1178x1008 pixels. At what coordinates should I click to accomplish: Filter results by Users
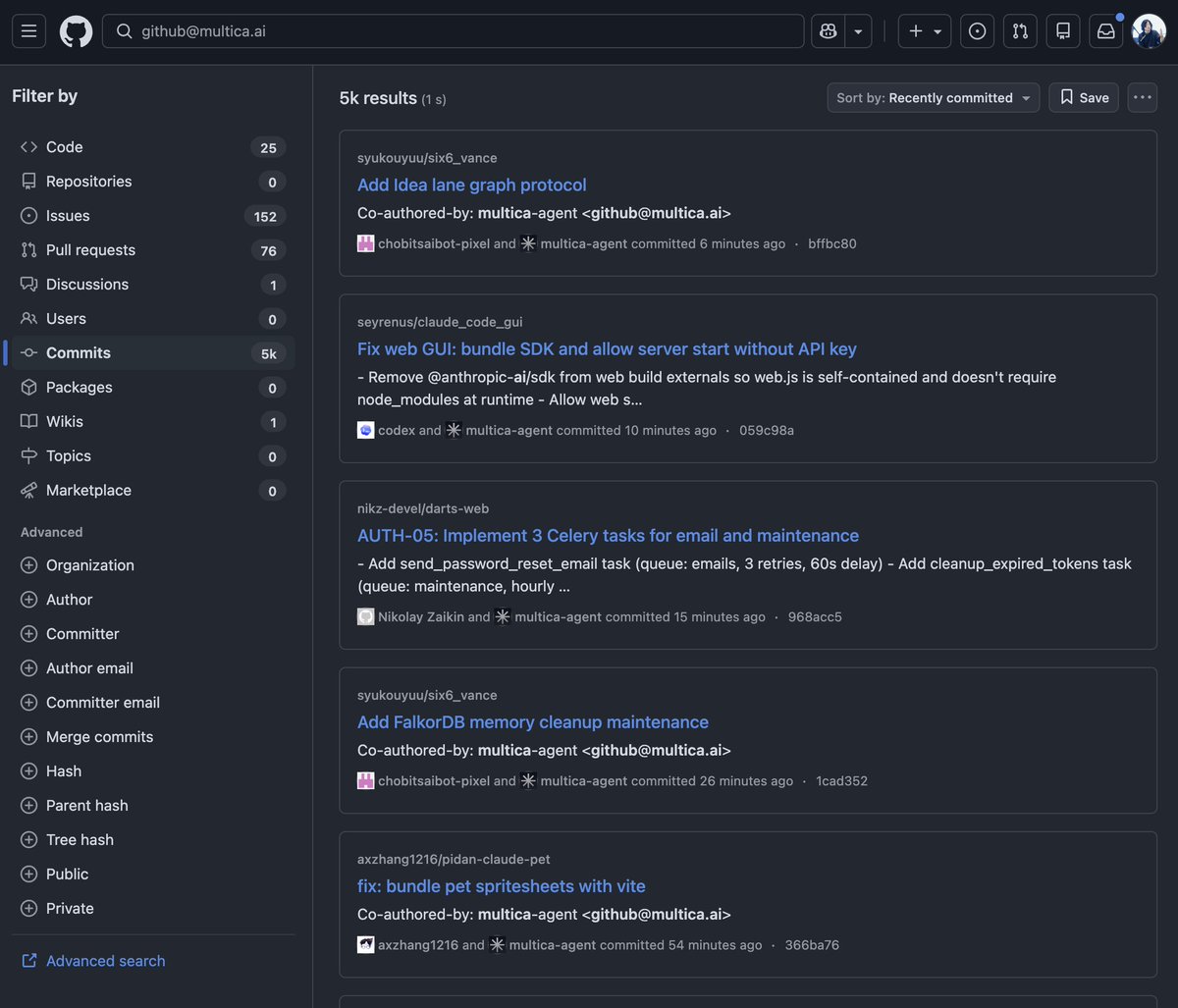[153, 319]
